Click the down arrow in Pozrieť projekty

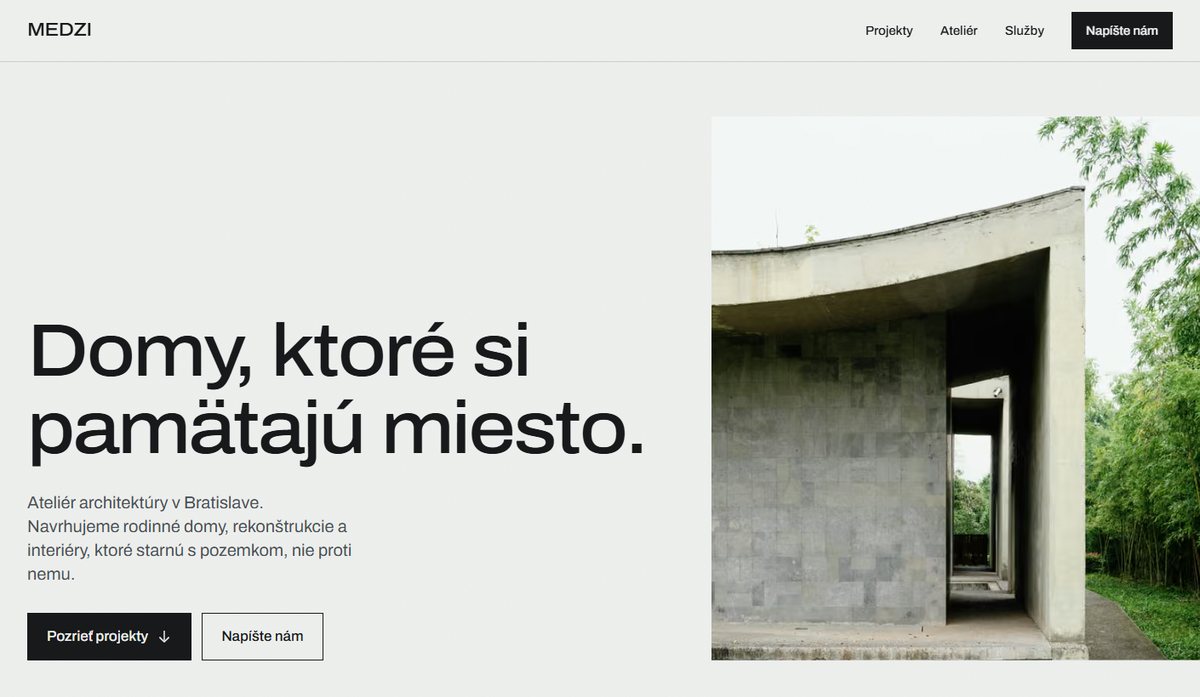coord(164,637)
